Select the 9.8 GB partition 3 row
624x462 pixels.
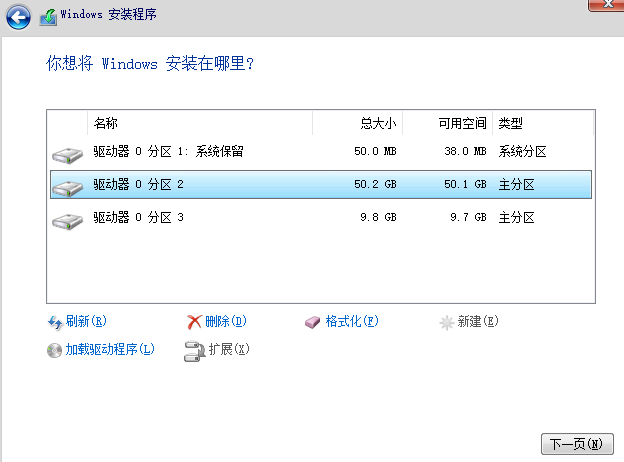pyautogui.click(x=320, y=218)
